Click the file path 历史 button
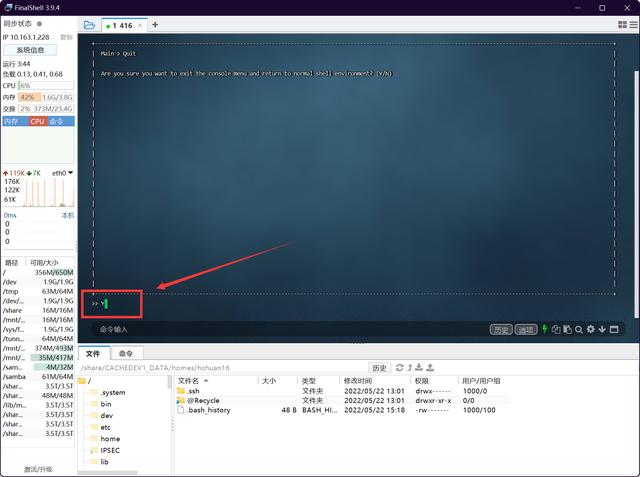The height and width of the screenshot is (477, 640). [380, 368]
